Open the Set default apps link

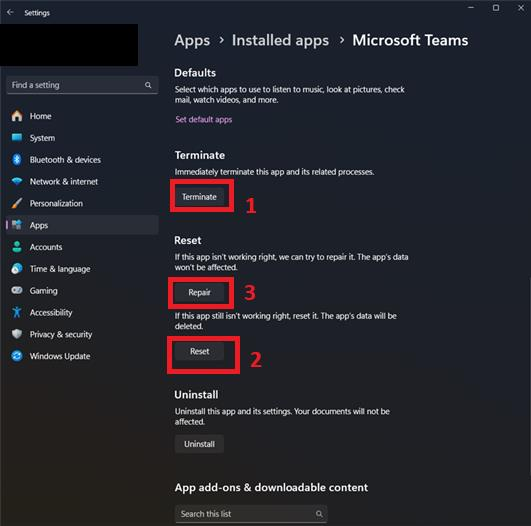[x=204, y=119]
